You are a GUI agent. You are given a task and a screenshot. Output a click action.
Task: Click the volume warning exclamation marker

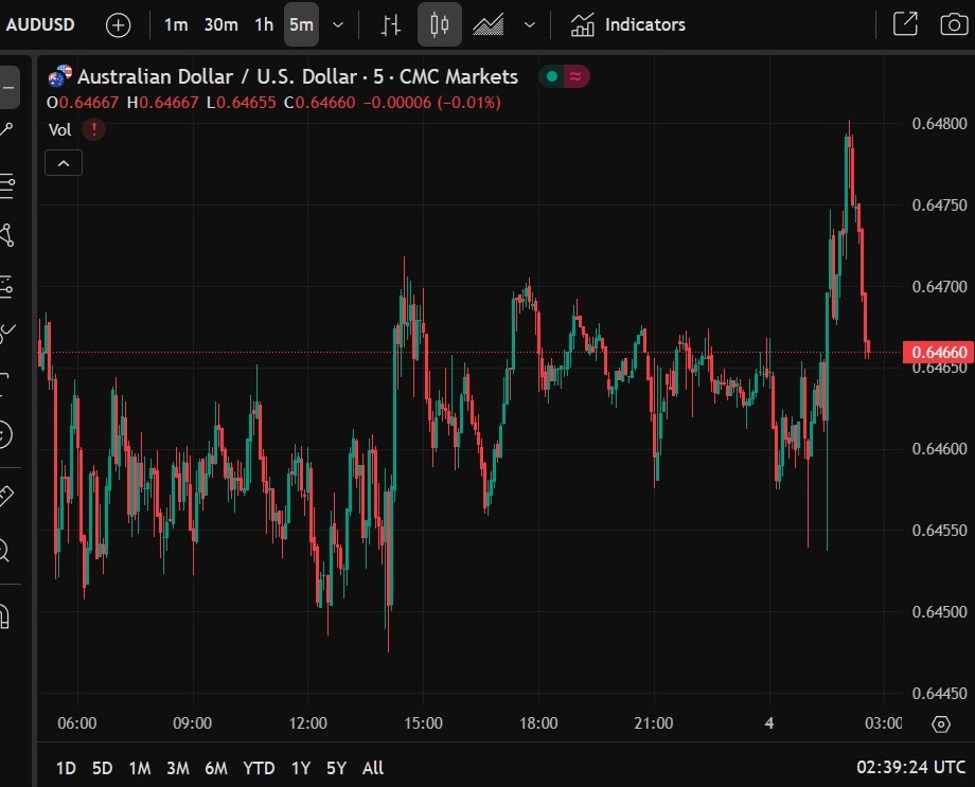[93, 129]
